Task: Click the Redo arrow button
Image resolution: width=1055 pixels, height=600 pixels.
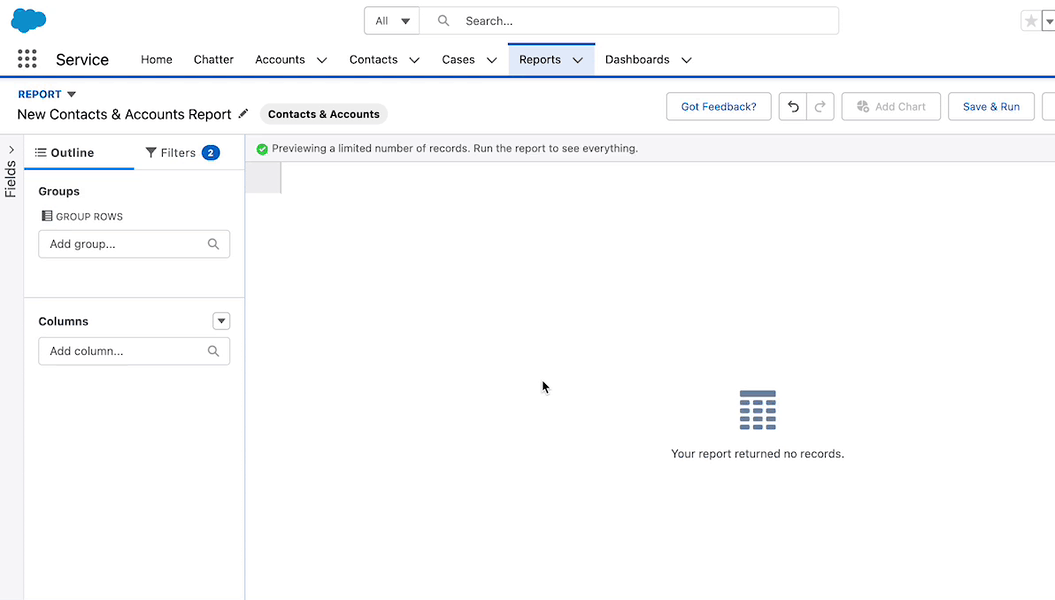Action: pyautogui.click(x=820, y=107)
